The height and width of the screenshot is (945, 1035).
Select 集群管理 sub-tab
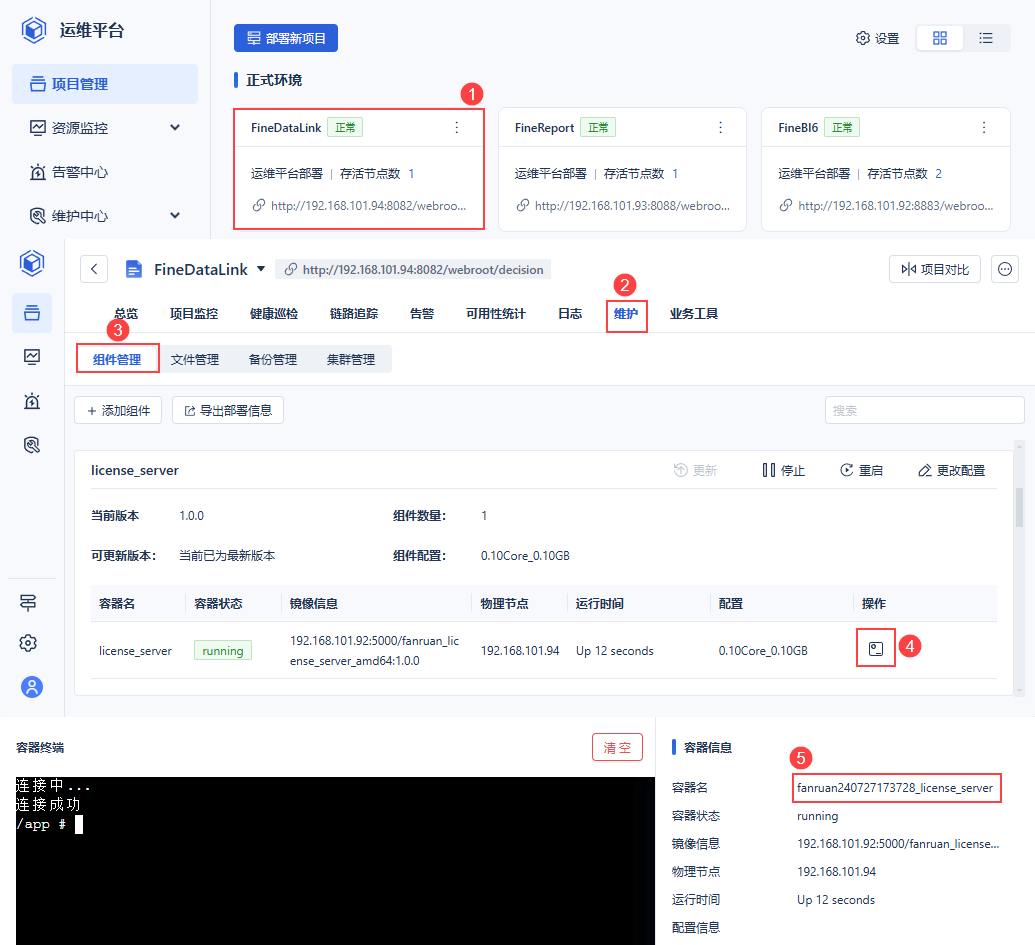pos(351,360)
